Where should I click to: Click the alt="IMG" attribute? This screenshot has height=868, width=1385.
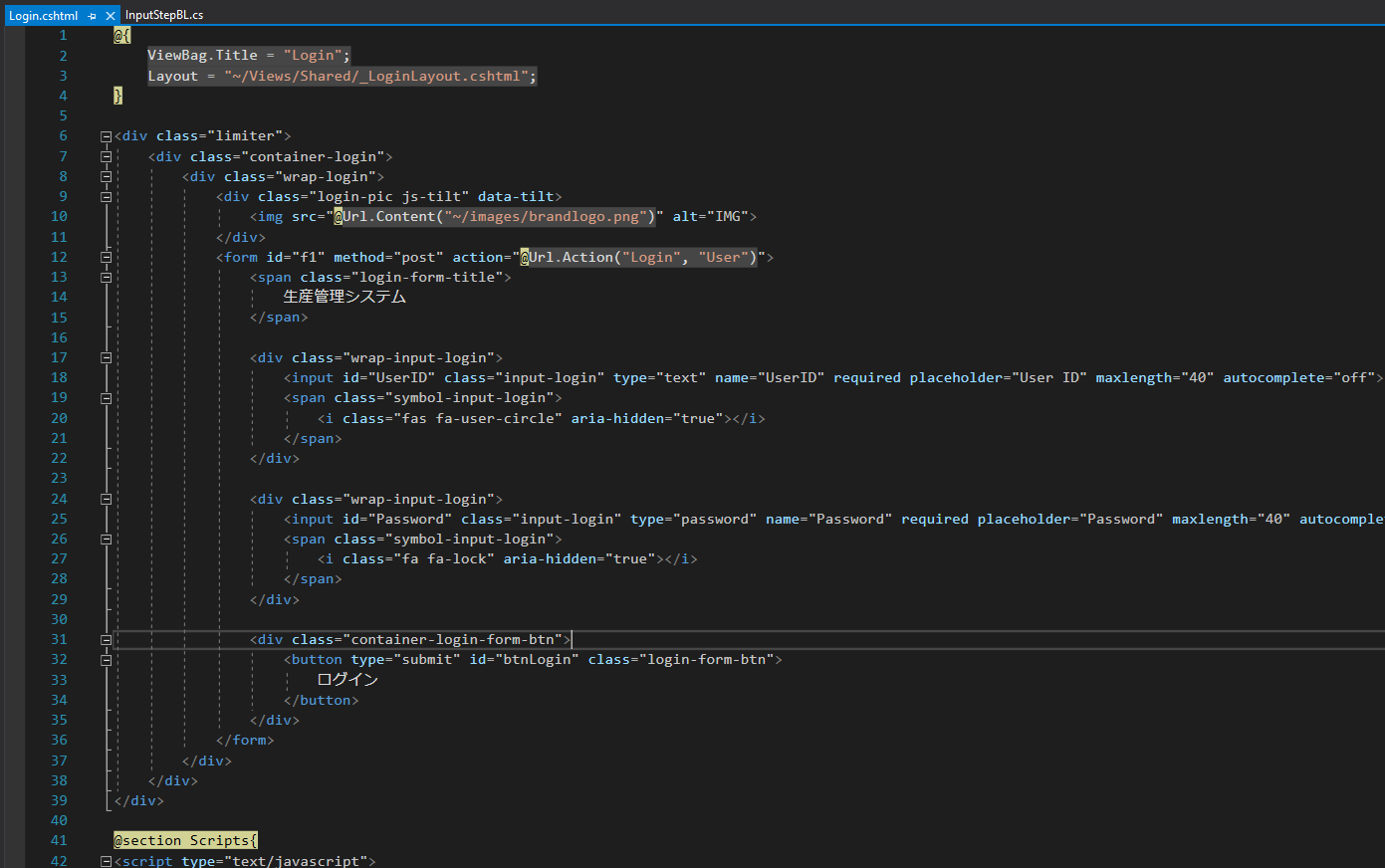tap(710, 216)
